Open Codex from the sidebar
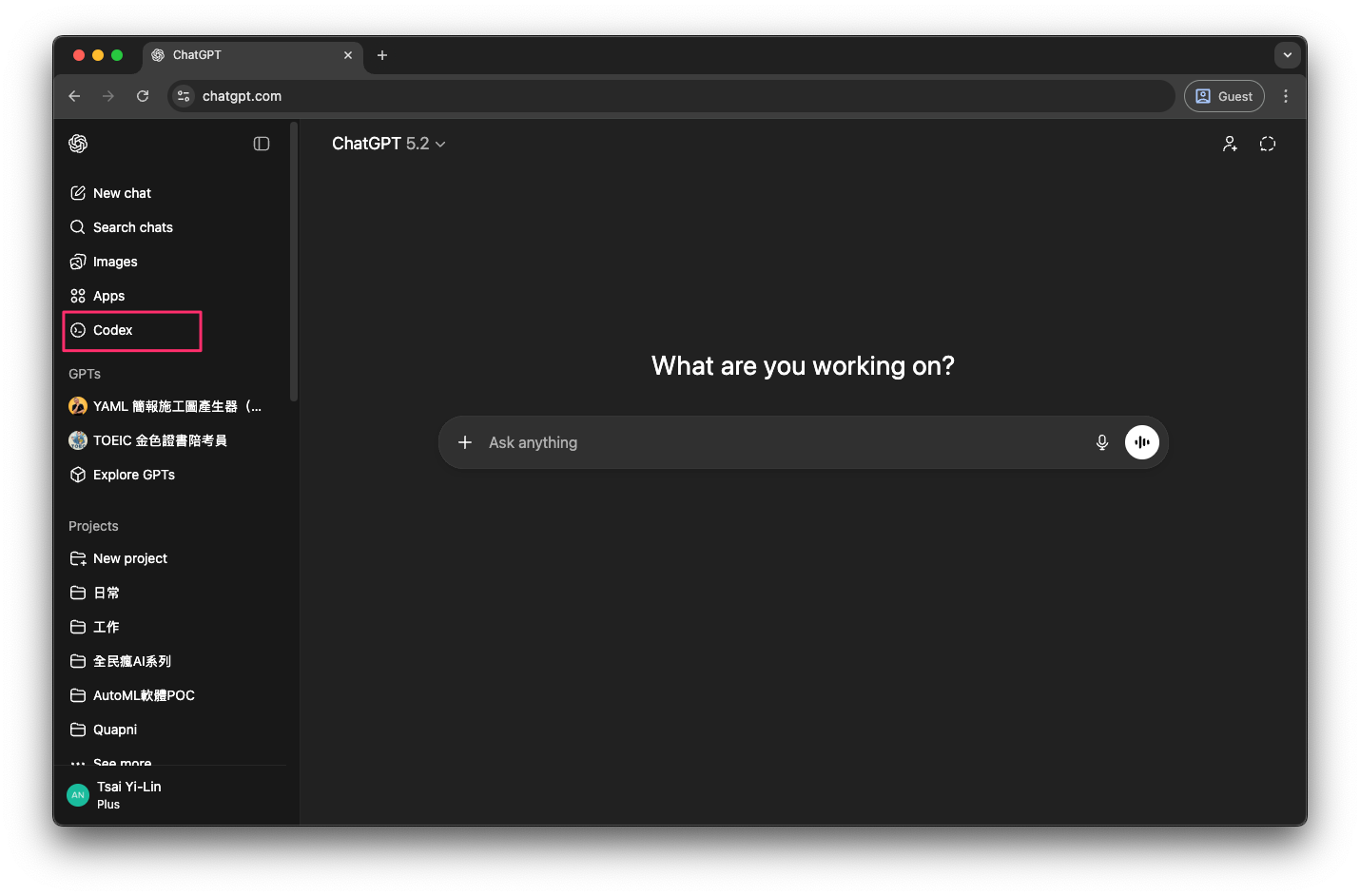The height and width of the screenshot is (896, 1360). [x=113, y=330]
